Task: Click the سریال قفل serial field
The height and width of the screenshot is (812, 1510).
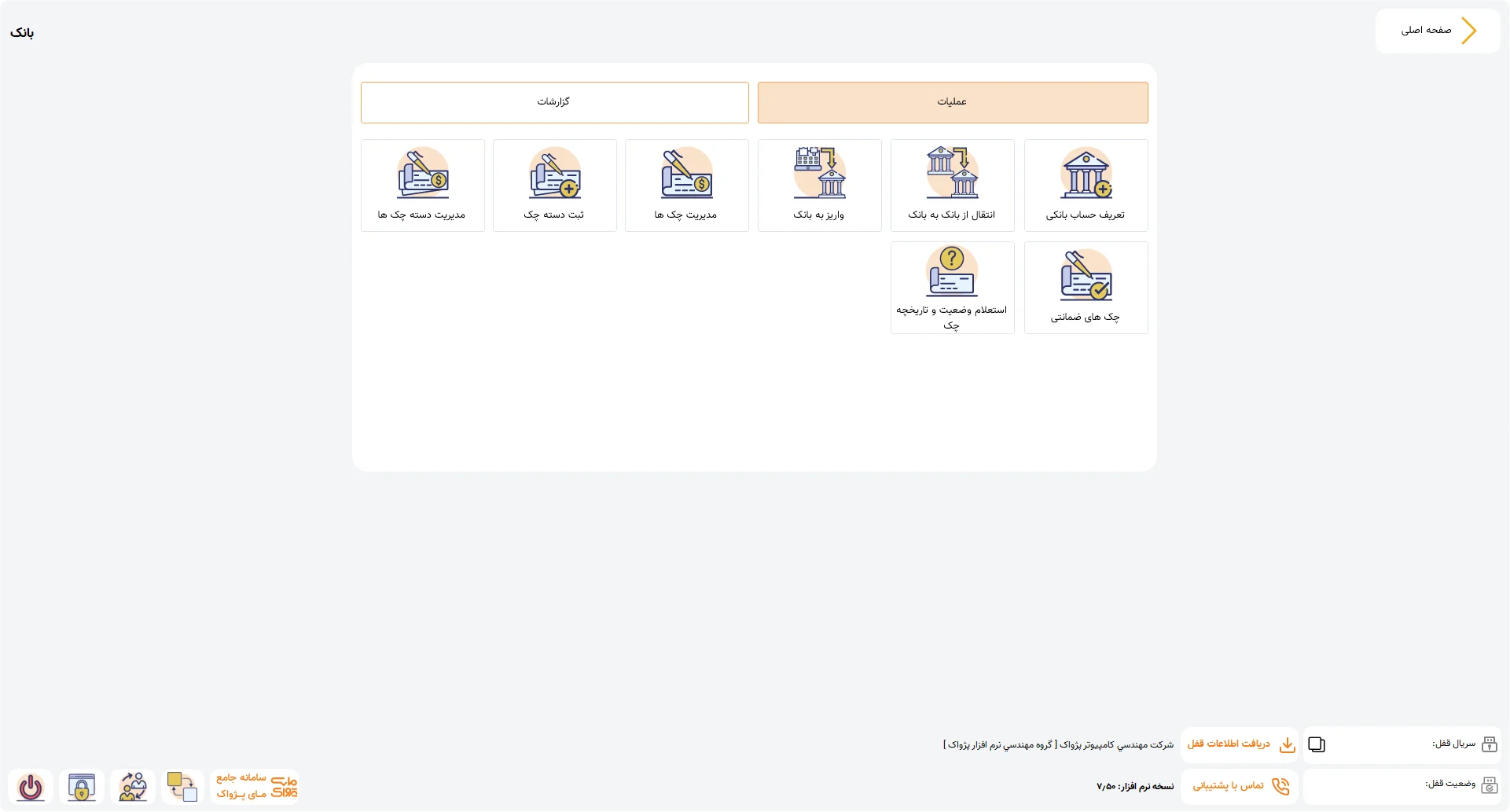Action: [x=1402, y=744]
